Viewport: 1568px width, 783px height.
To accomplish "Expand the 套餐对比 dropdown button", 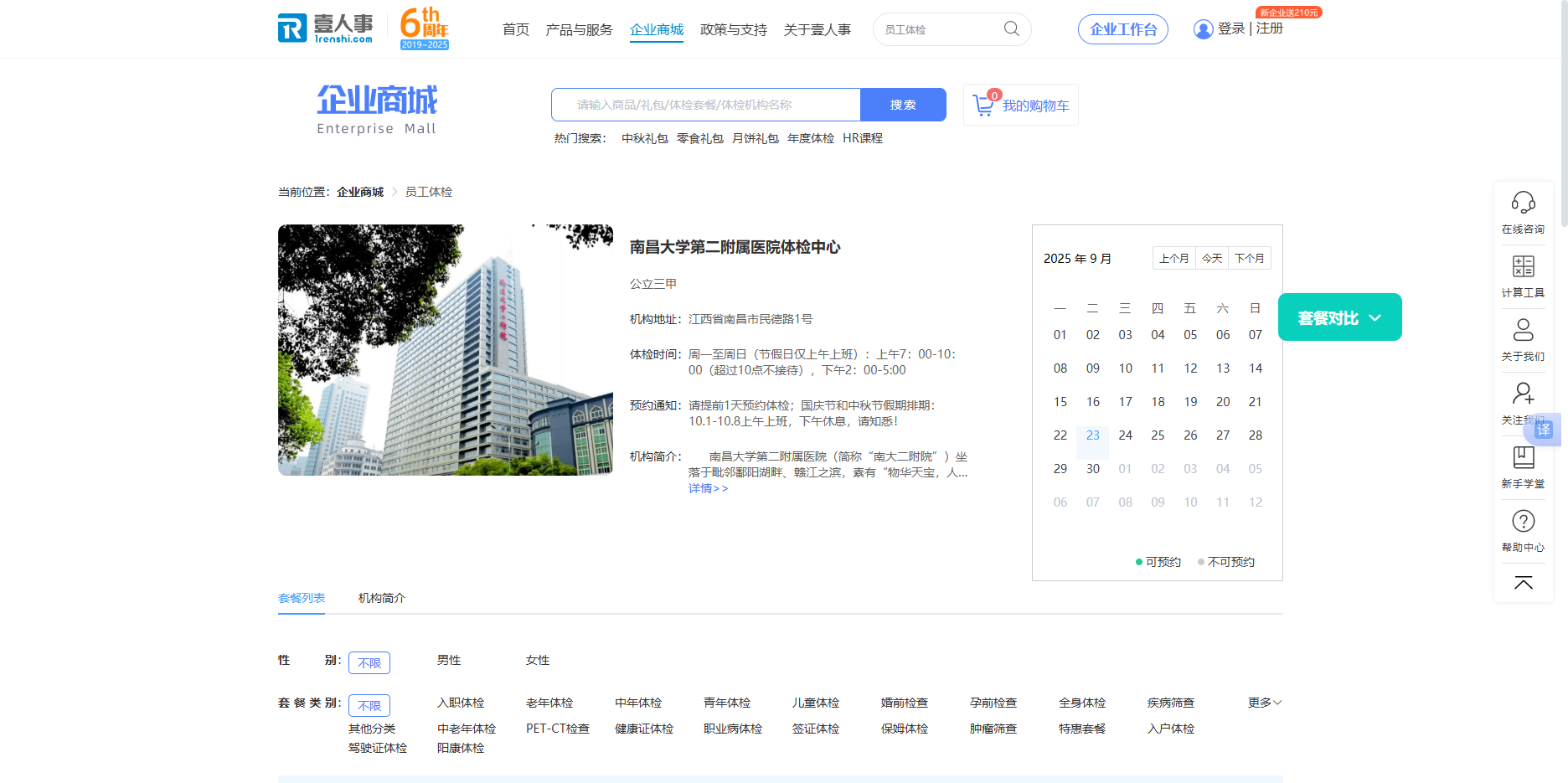I will pos(1339,317).
